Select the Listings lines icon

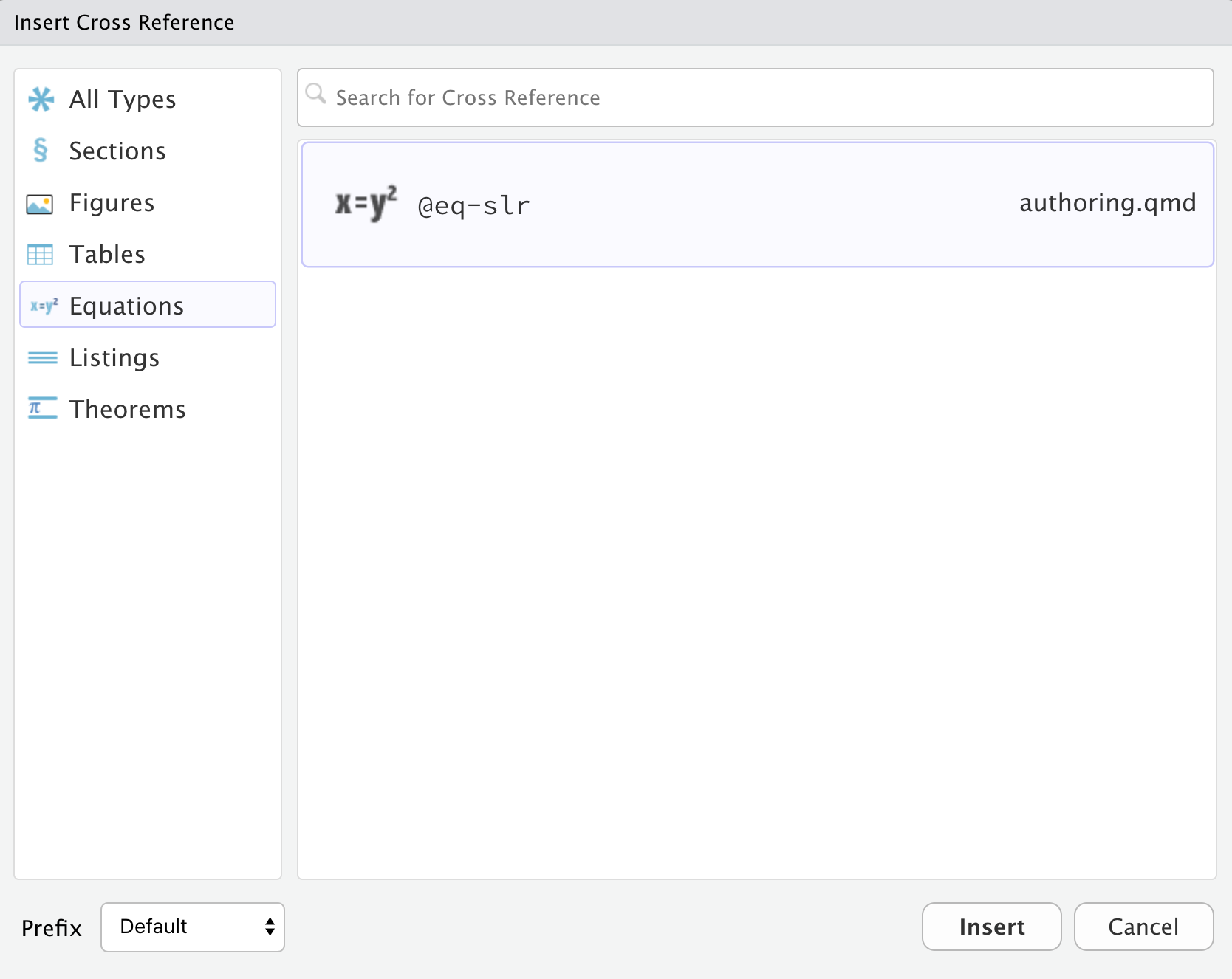tap(41, 357)
